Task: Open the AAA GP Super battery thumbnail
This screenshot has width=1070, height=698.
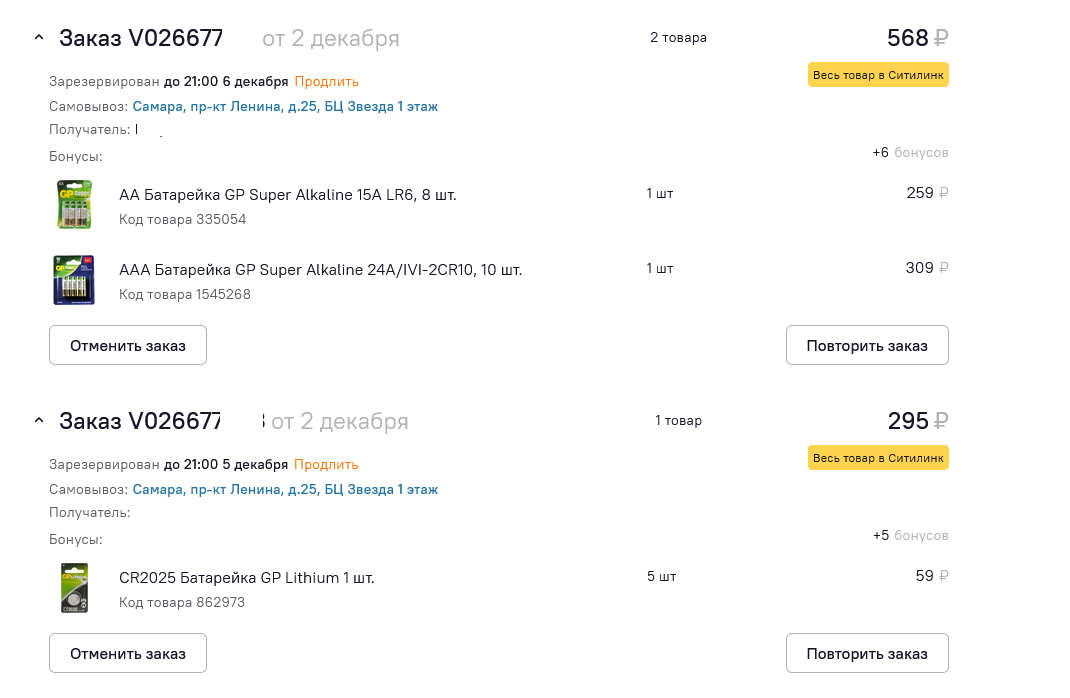Action: [74, 280]
